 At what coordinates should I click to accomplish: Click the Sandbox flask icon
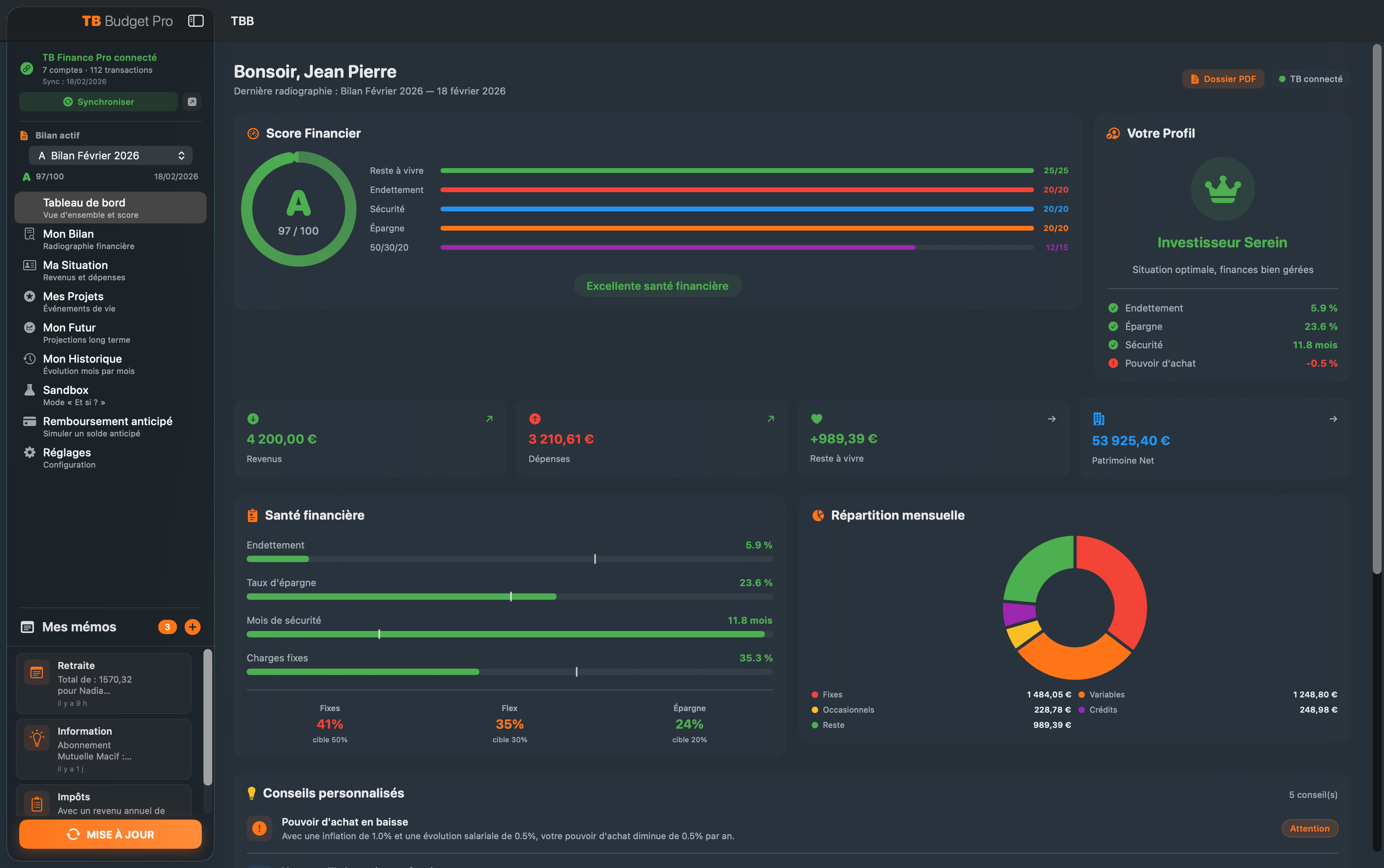(29, 390)
